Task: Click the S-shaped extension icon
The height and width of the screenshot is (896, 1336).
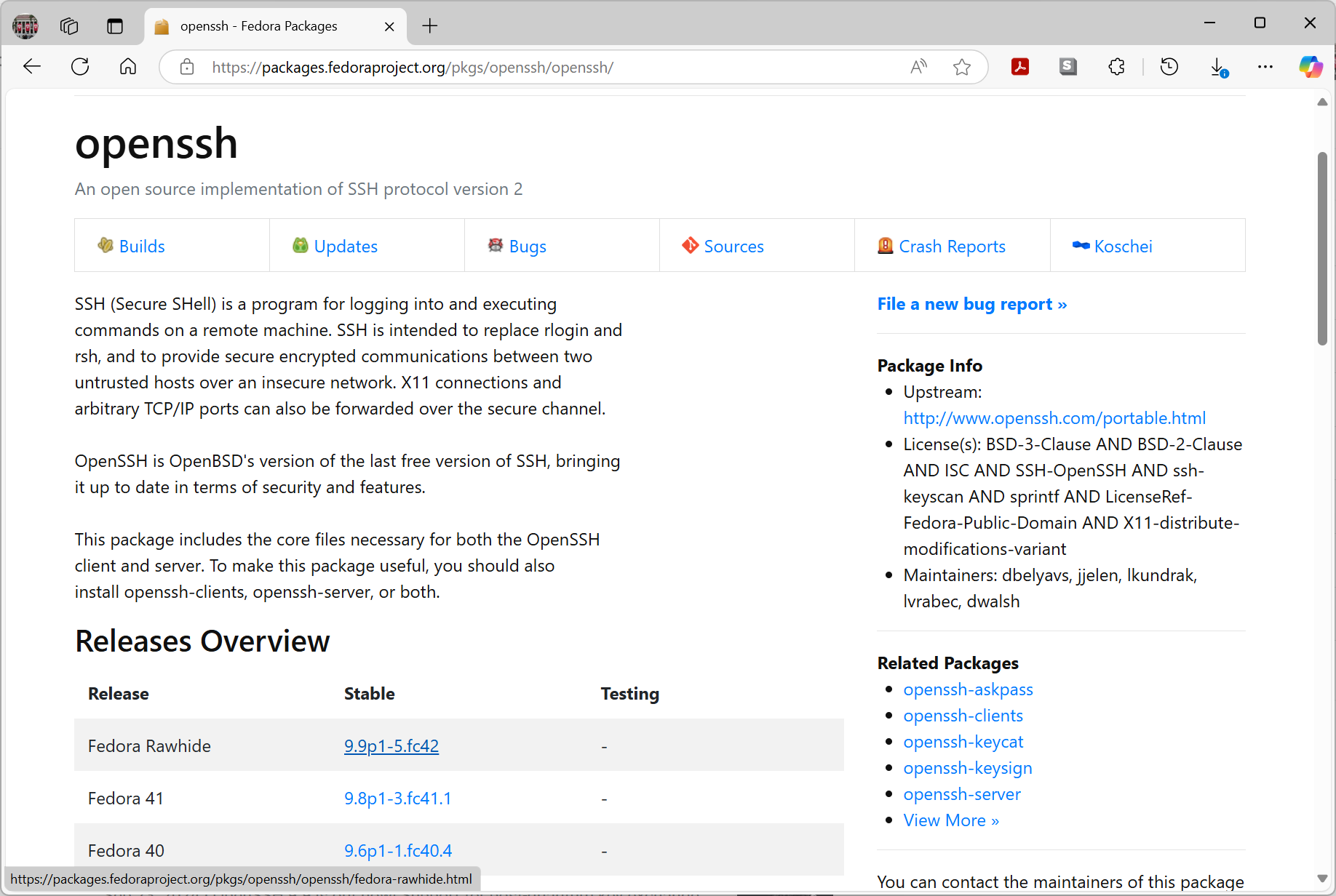Action: pyautogui.click(x=1067, y=66)
